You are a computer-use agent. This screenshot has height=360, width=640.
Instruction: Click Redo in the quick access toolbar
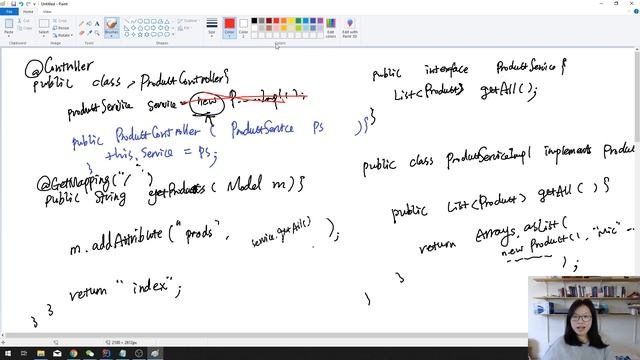coord(28,4)
